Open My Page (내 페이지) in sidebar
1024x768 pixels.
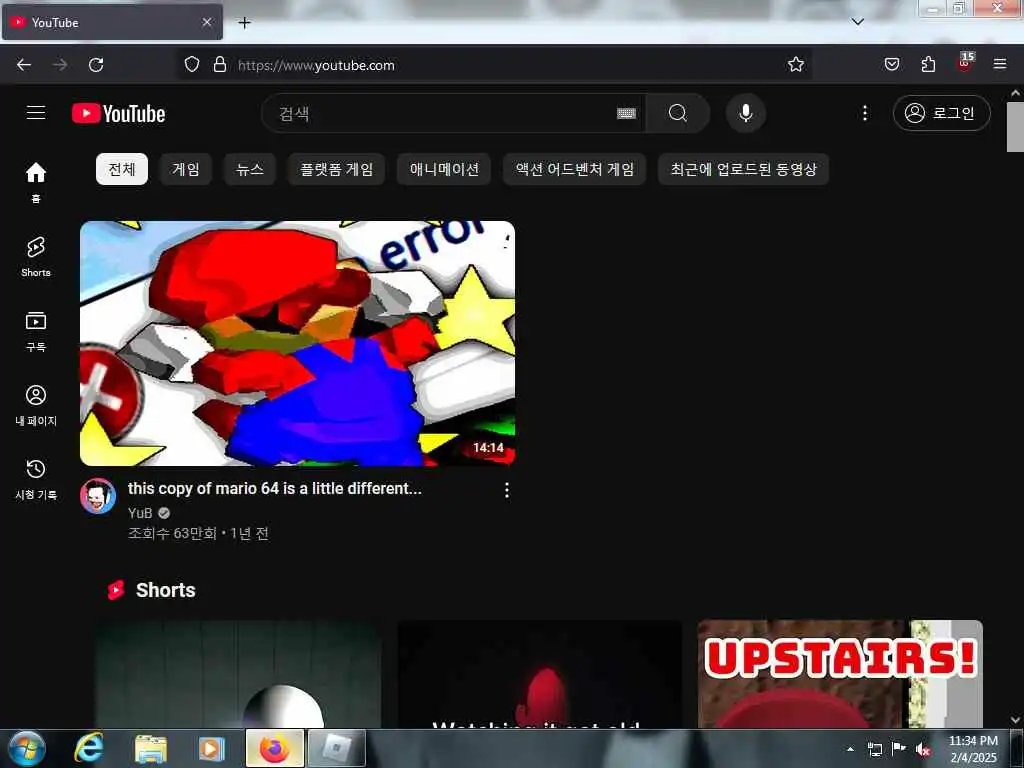coord(36,405)
